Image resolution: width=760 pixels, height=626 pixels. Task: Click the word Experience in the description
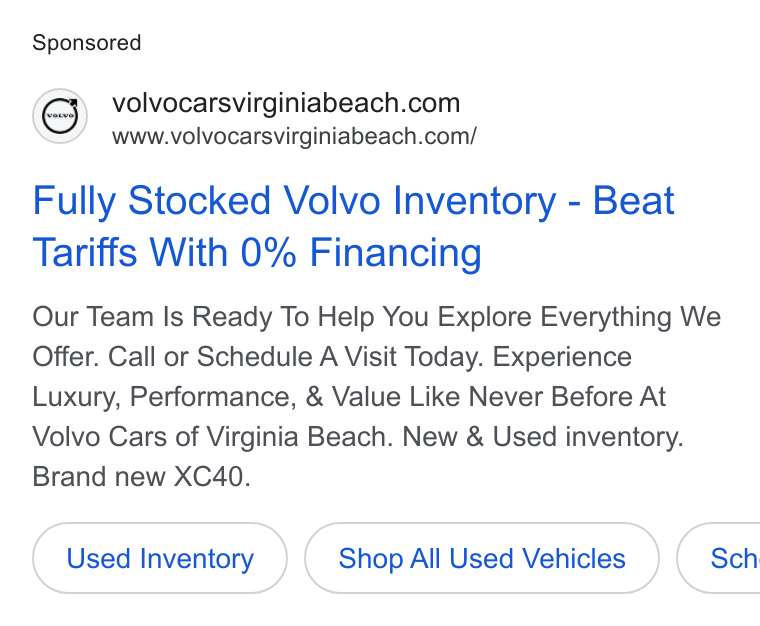pos(562,357)
